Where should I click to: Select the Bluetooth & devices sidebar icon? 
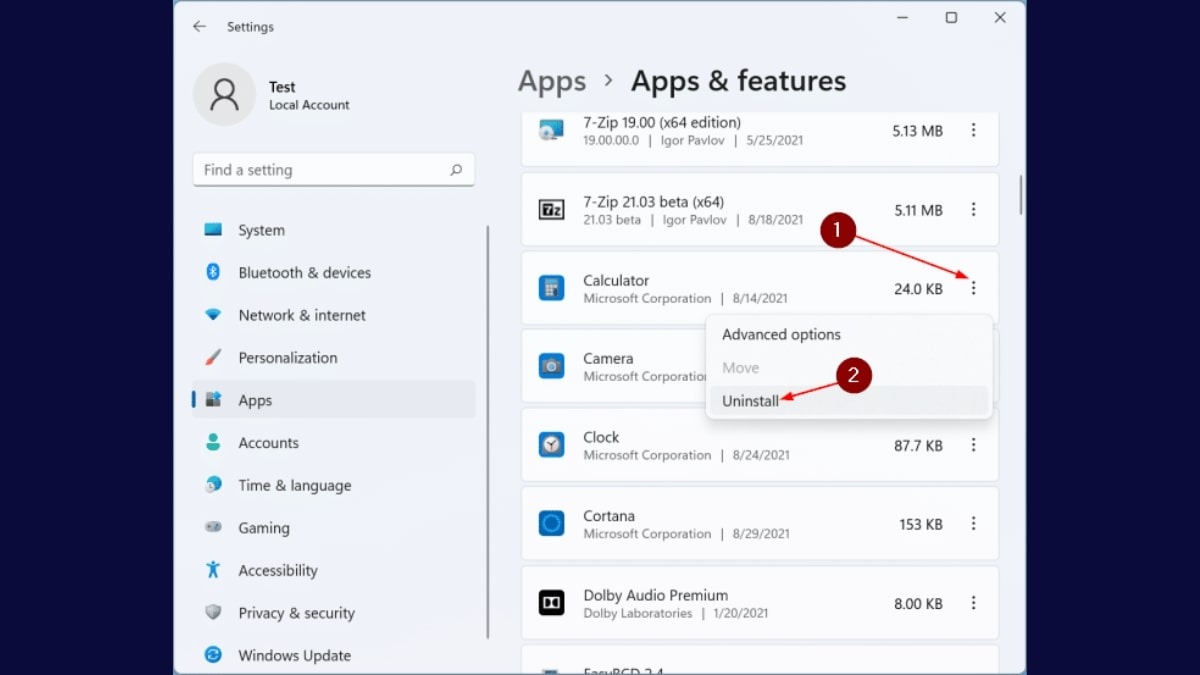[x=213, y=272]
